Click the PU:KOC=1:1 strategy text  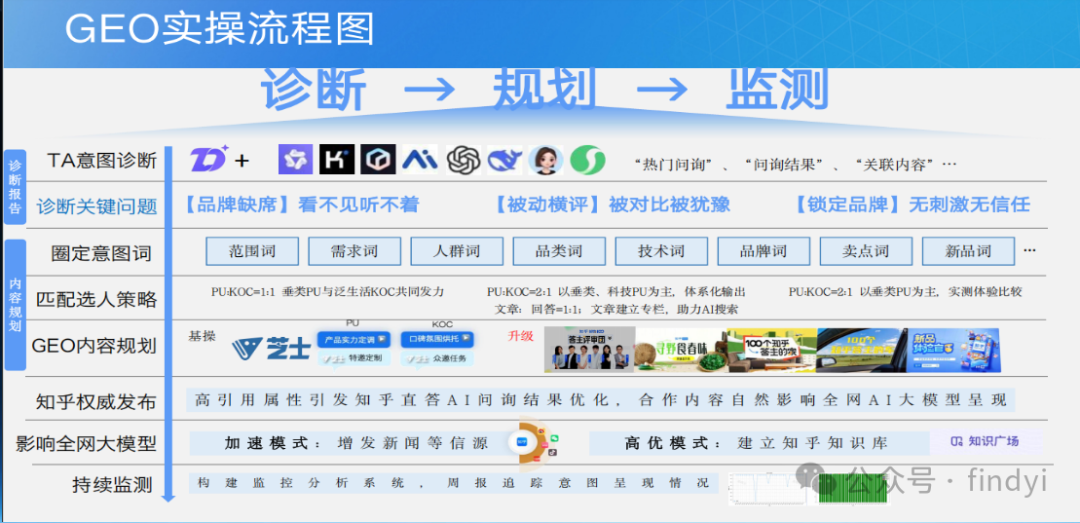327,291
